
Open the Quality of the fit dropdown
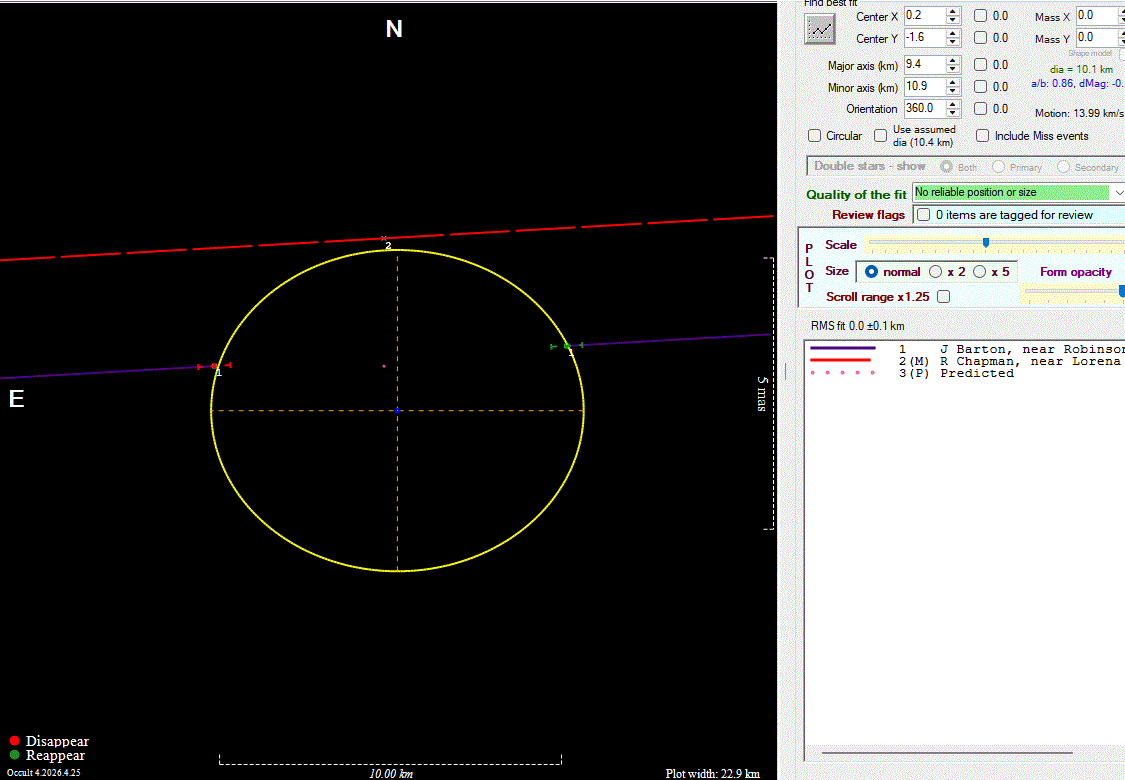1118,192
